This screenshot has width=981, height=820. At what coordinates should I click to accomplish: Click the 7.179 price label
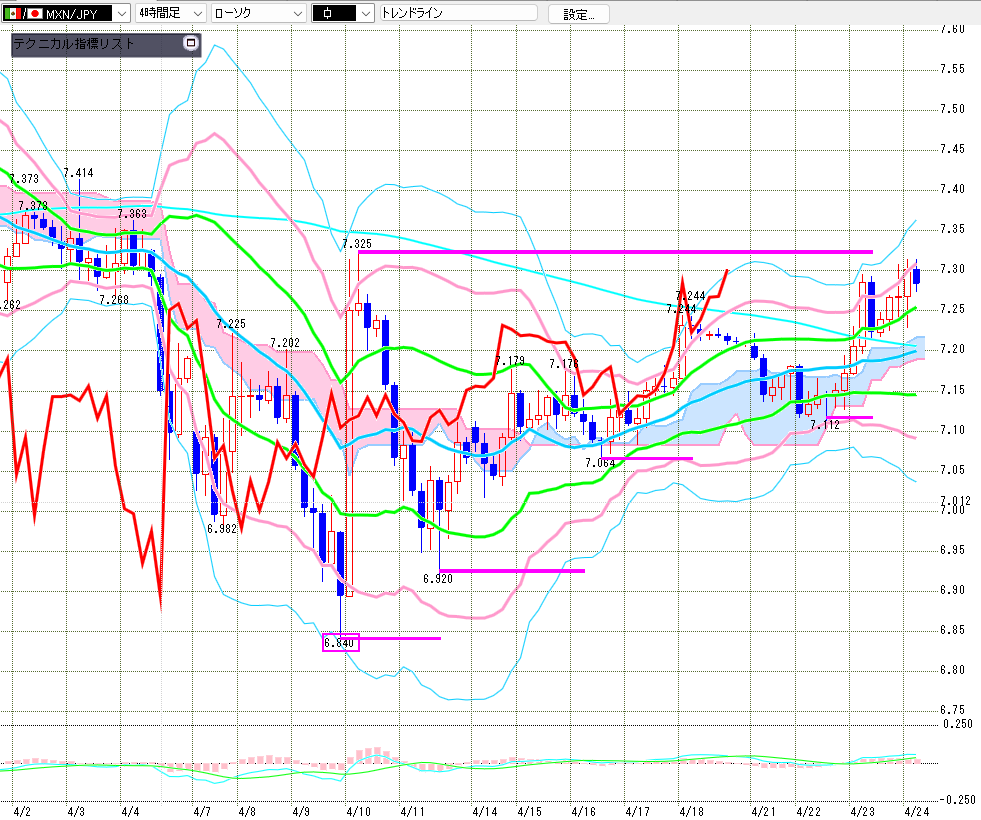tap(509, 361)
